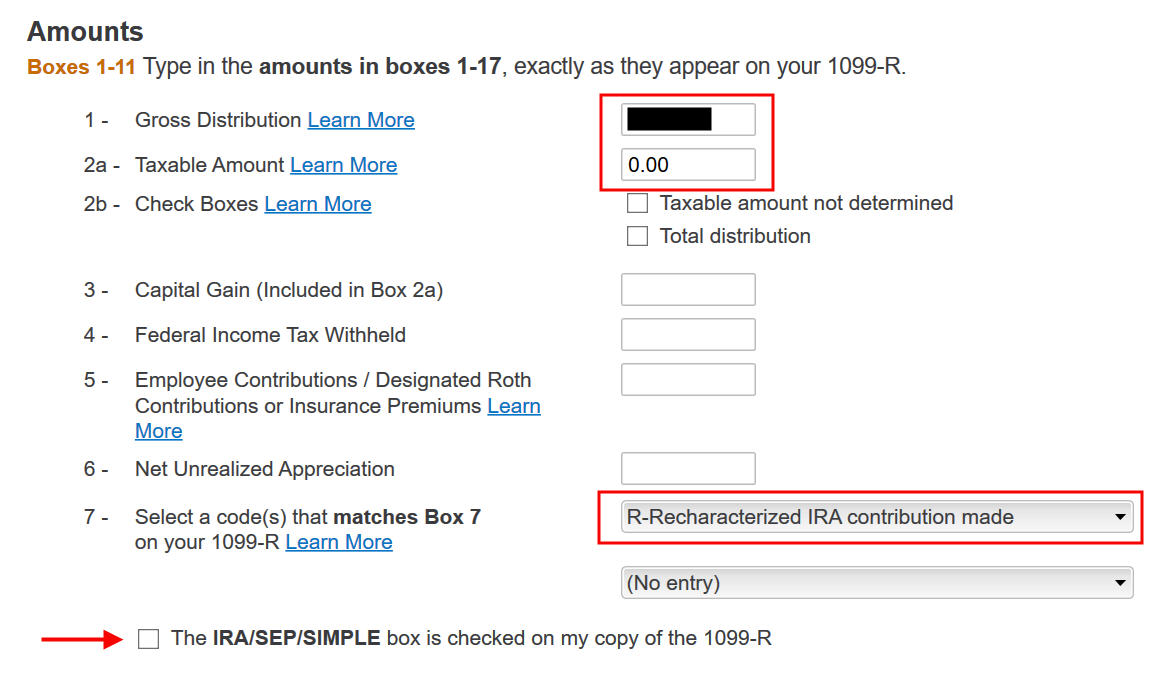
Task: Click the Capital Gain input box
Action: (688, 289)
